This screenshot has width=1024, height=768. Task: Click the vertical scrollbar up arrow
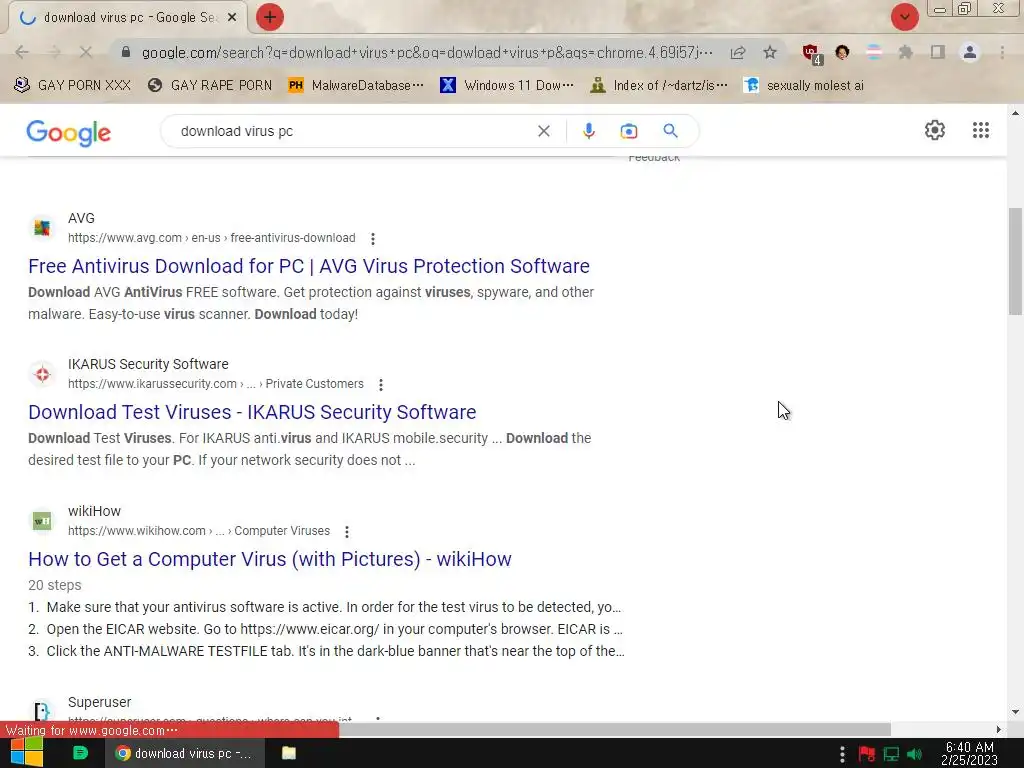(1015, 113)
